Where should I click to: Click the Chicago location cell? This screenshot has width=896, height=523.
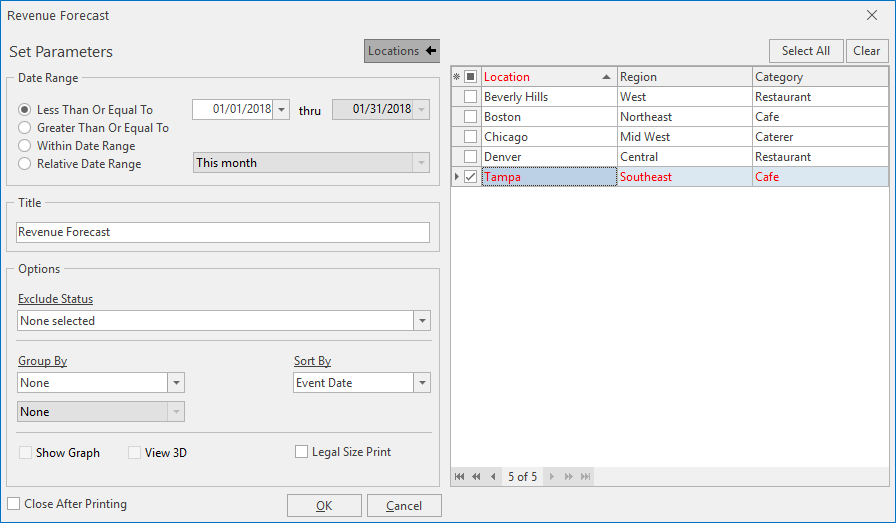(549, 137)
